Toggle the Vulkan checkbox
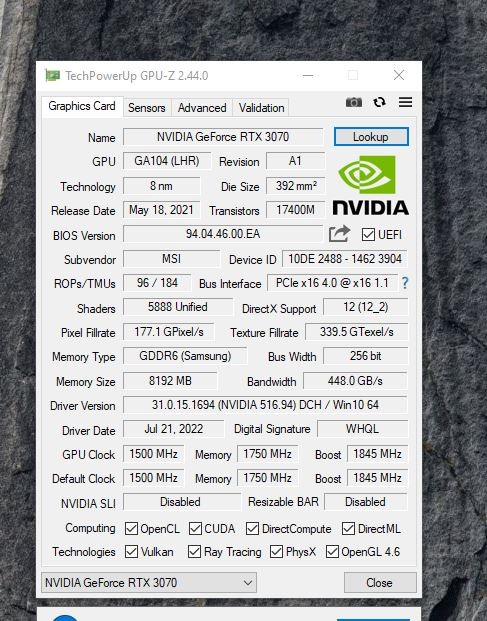Screen dimensions: 487x621 click(131, 551)
